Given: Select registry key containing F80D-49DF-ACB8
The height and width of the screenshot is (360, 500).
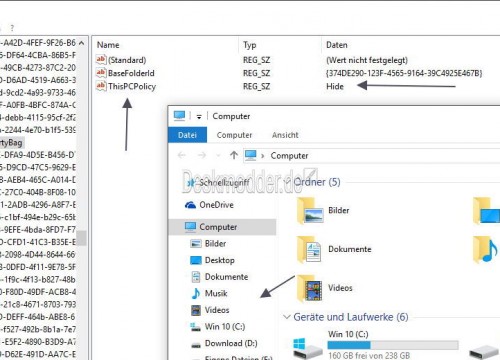Looking at the screenshot, I should 38,292.
